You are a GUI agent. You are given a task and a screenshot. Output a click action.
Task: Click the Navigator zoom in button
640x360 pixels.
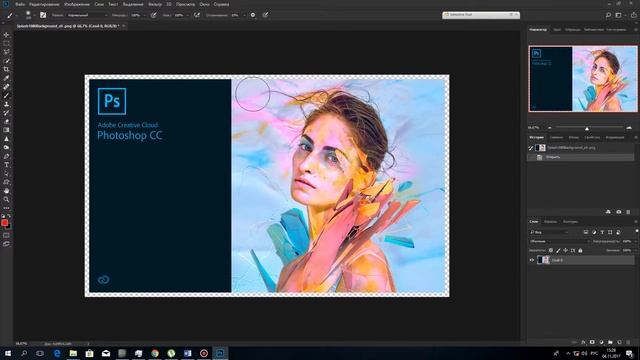point(629,128)
